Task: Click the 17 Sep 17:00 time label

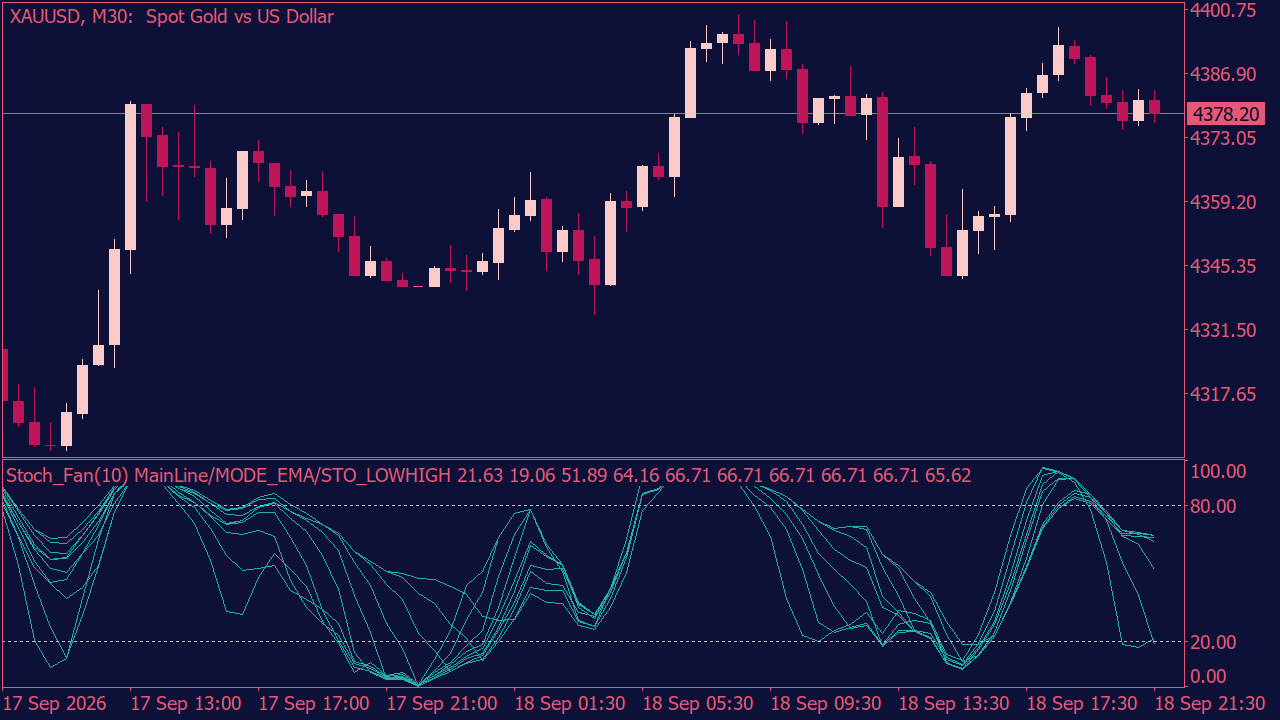Action: click(314, 703)
